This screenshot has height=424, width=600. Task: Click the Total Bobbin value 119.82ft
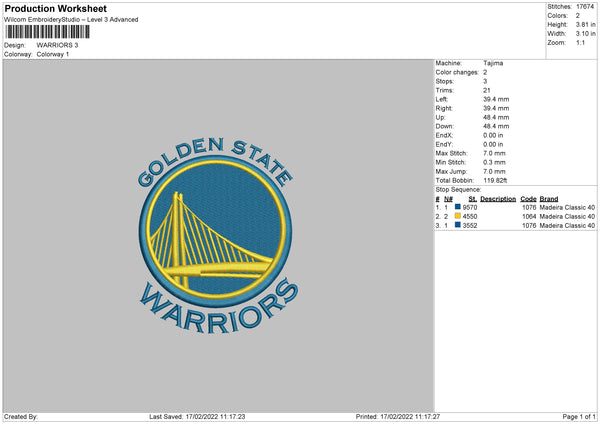click(496, 181)
